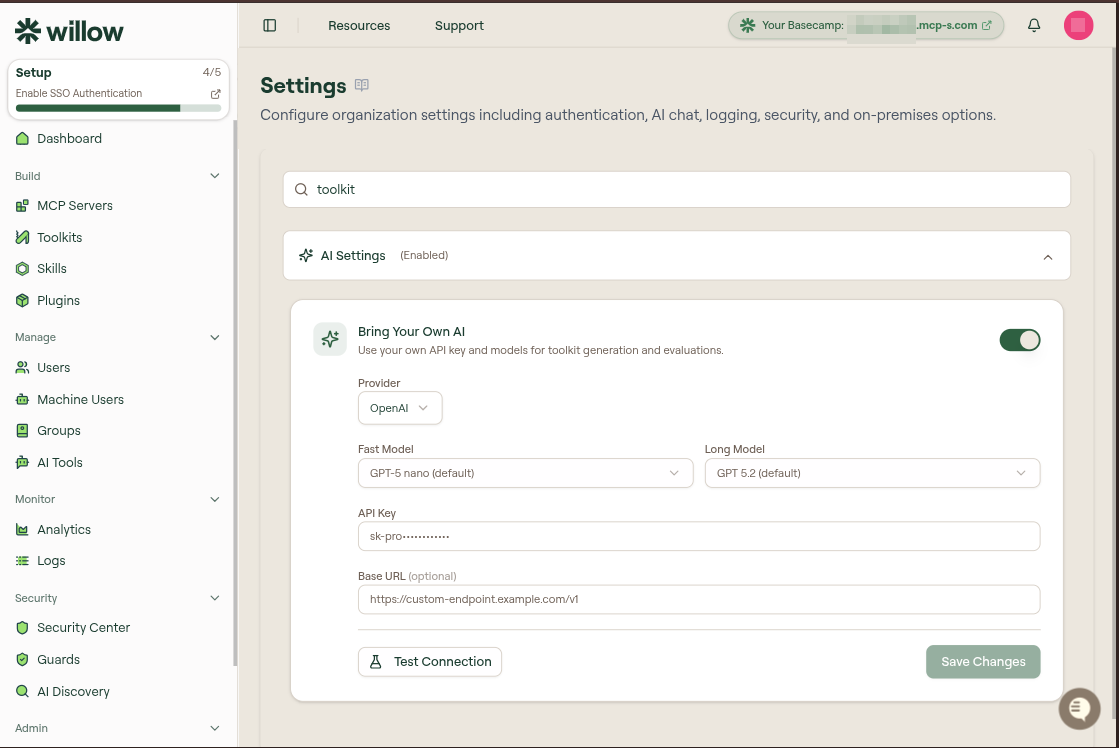Click the API Key field

click(x=699, y=536)
